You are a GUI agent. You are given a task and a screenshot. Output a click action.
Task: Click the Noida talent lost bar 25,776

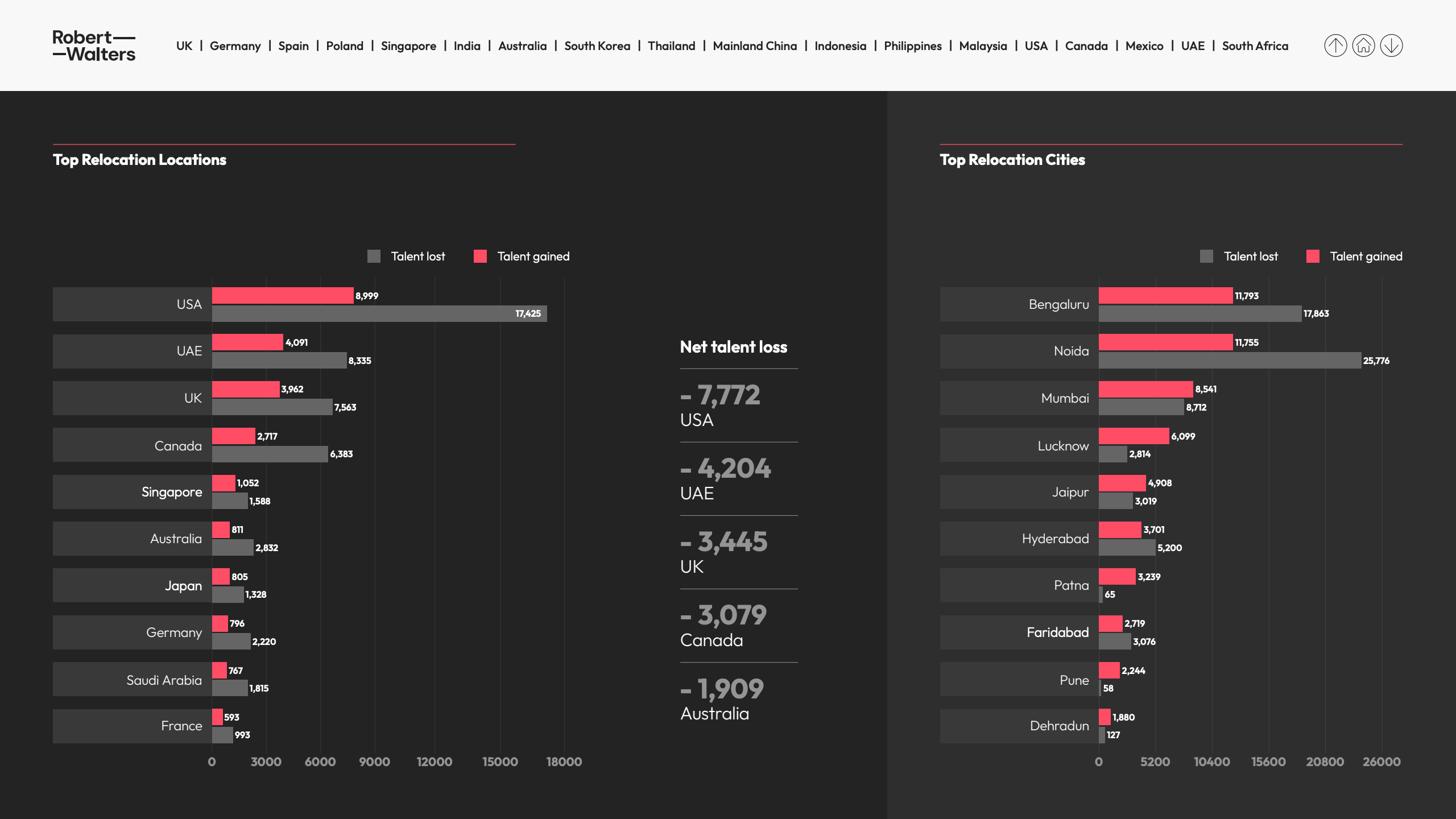pos(1230,361)
